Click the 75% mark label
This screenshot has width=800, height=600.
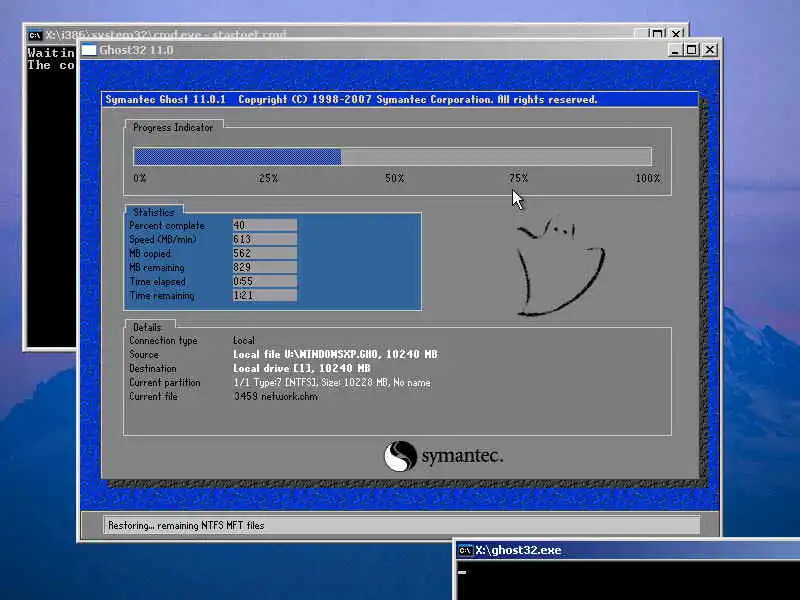pyautogui.click(x=518, y=178)
